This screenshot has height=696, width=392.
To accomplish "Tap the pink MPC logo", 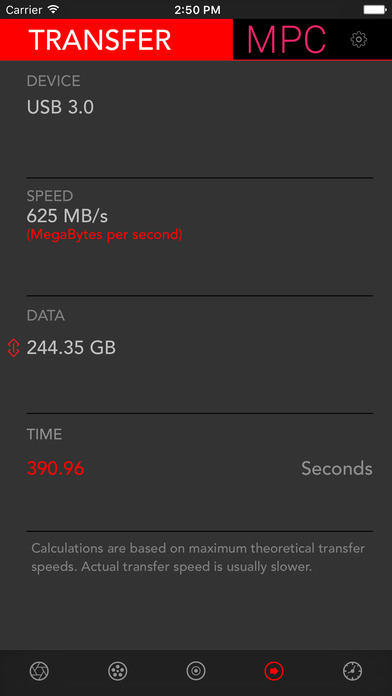I will tap(286, 40).
